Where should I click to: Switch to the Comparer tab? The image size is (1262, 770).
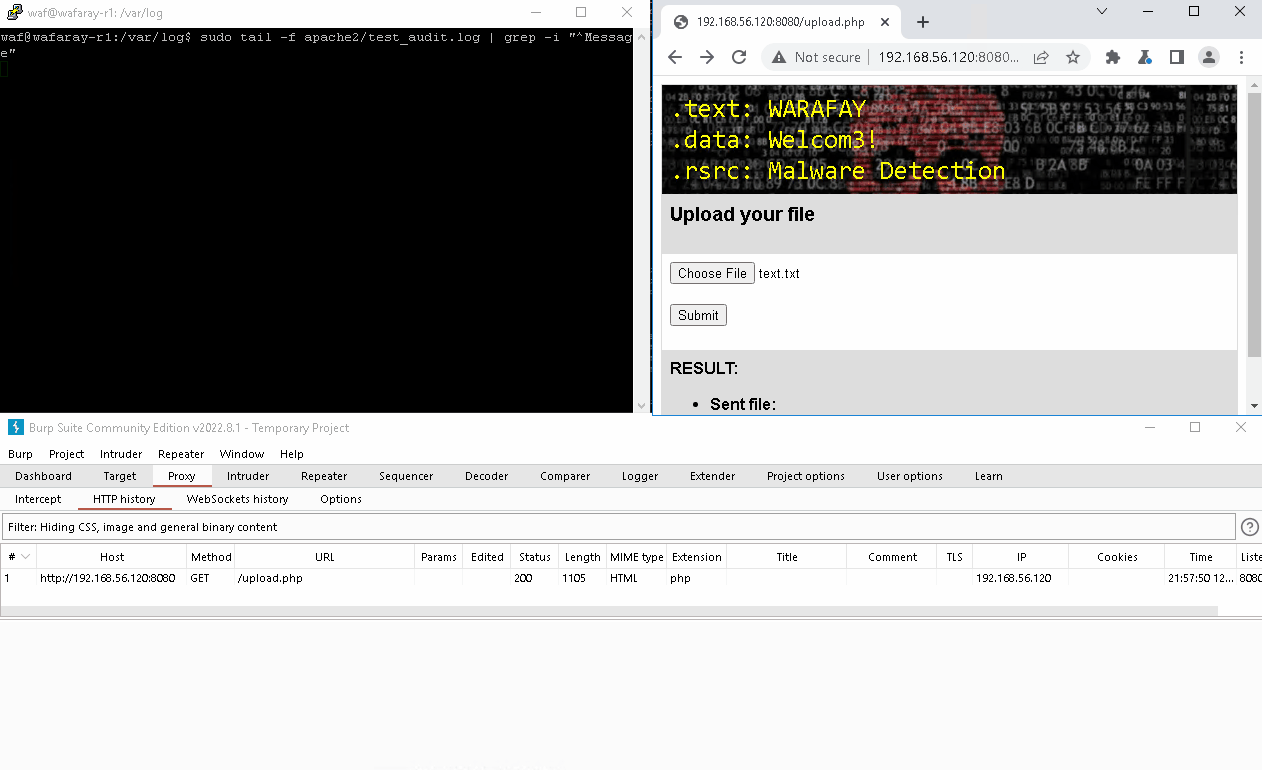(x=565, y=476)
